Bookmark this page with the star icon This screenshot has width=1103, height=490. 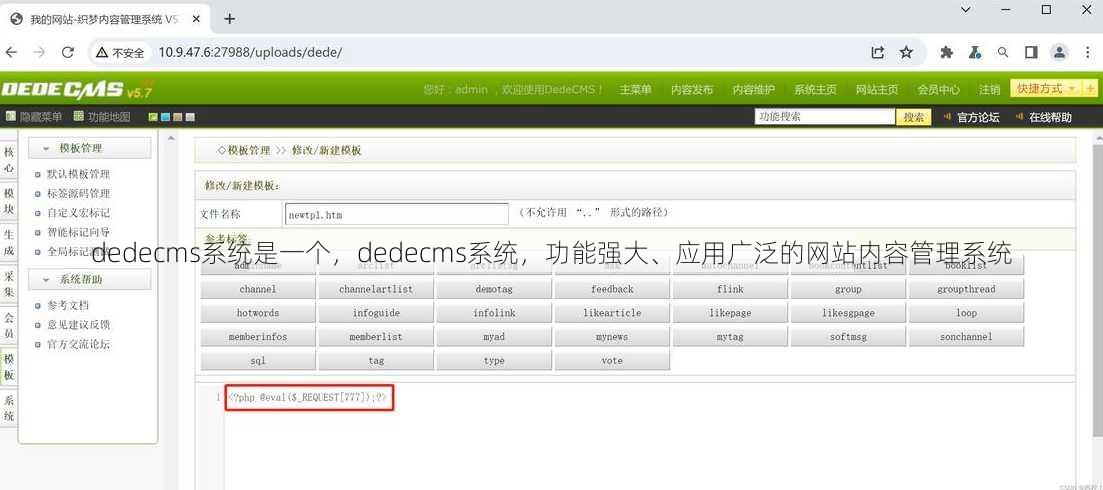tap(906, 52)
